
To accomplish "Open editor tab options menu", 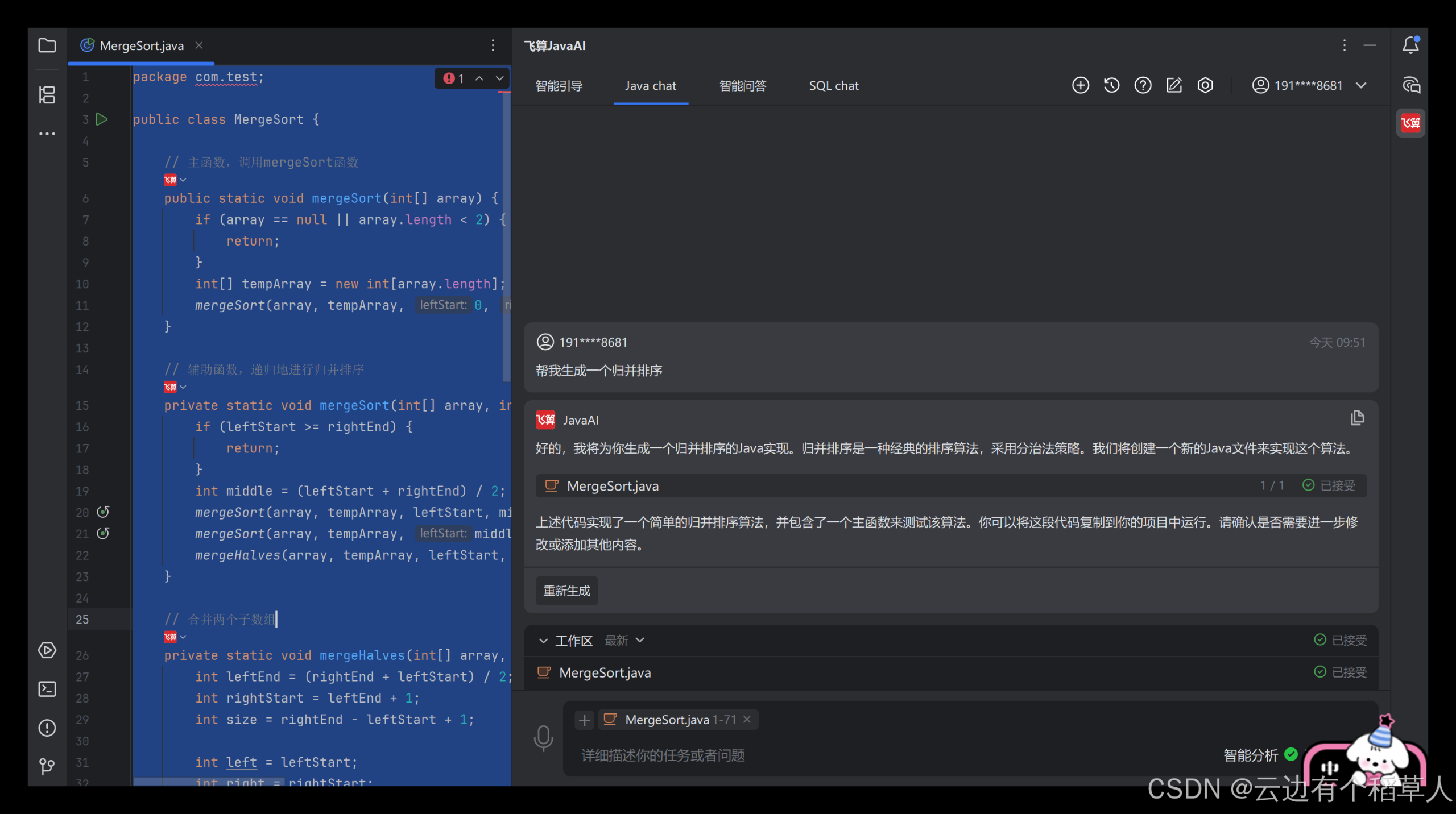I will pyautogui.click(x=493, y=45).
